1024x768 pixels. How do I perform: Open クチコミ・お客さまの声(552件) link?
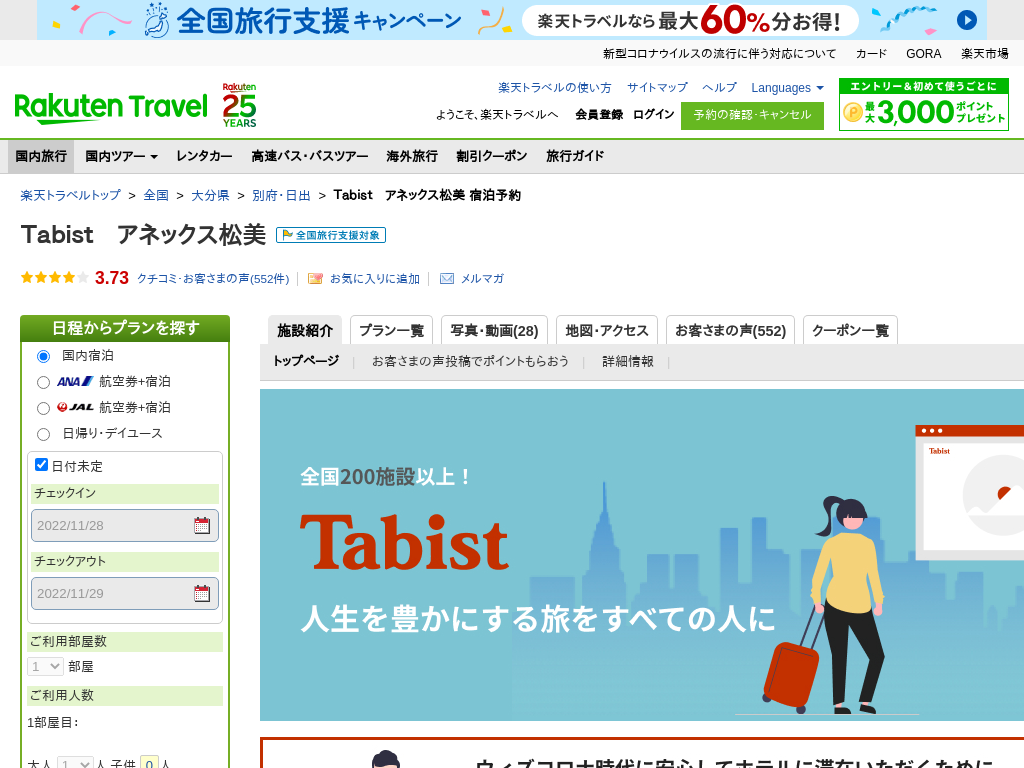pyautogui.click(x=213, y=279)
